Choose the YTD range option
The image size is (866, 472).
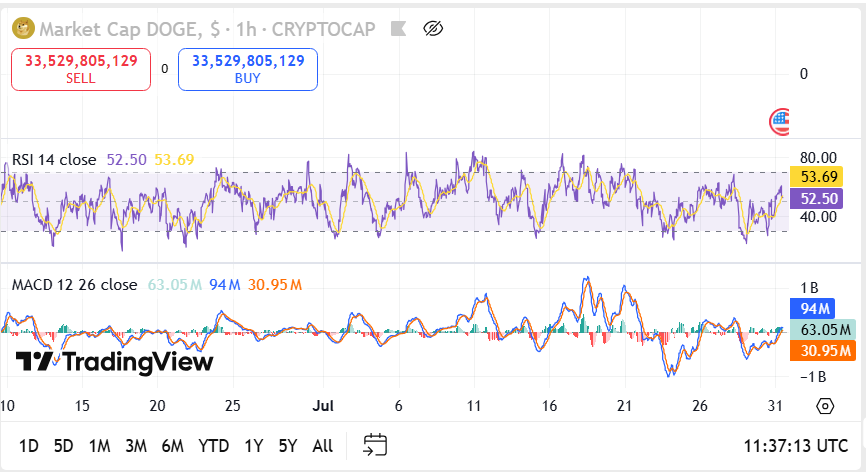213,445
